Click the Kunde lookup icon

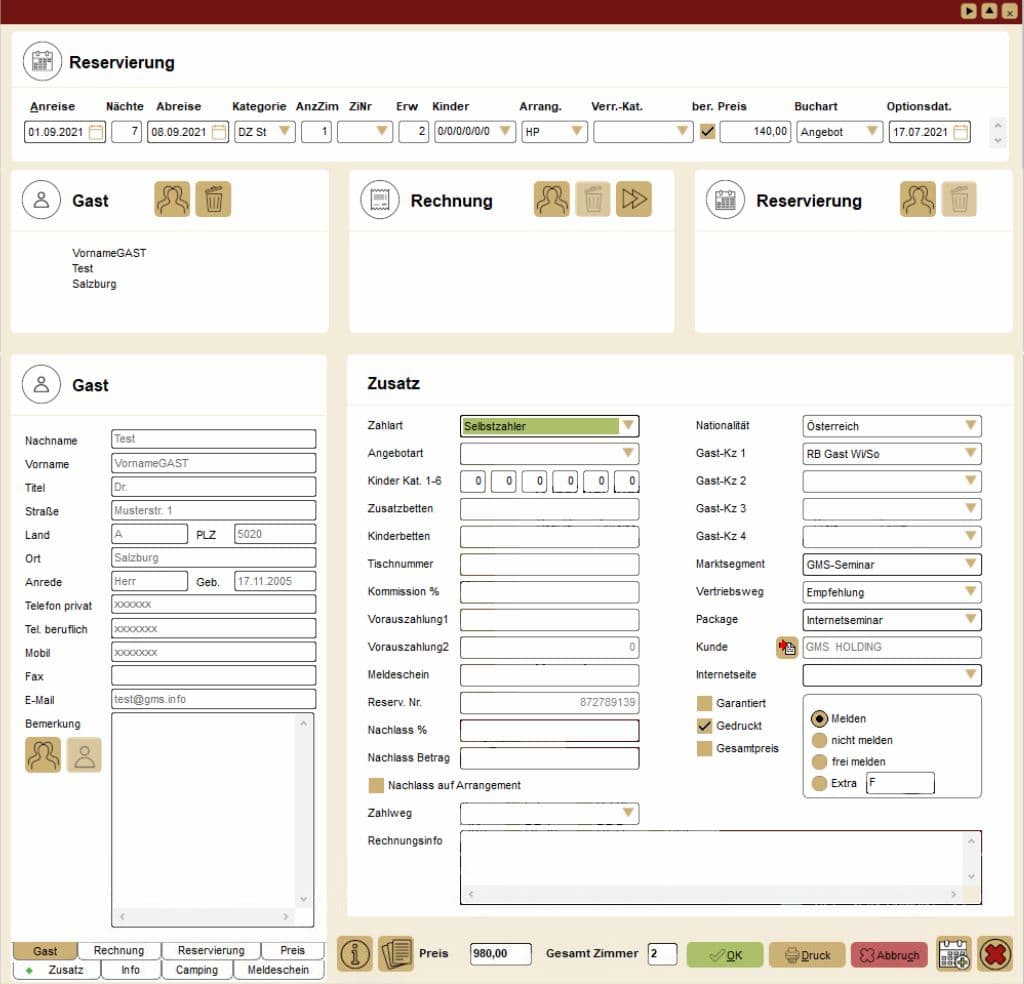(x=787, y=648)
